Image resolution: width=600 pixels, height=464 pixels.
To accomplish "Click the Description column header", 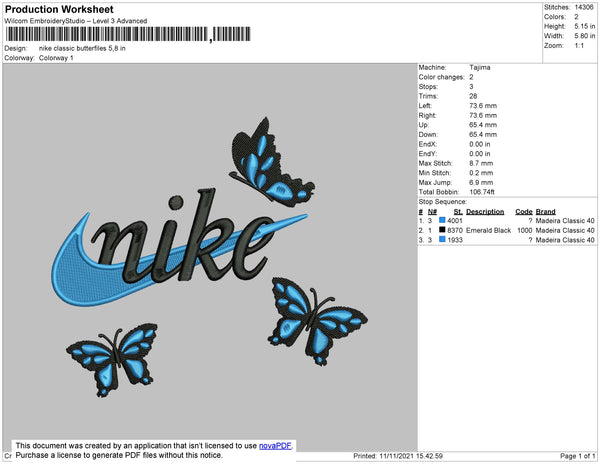I will 485,212.
